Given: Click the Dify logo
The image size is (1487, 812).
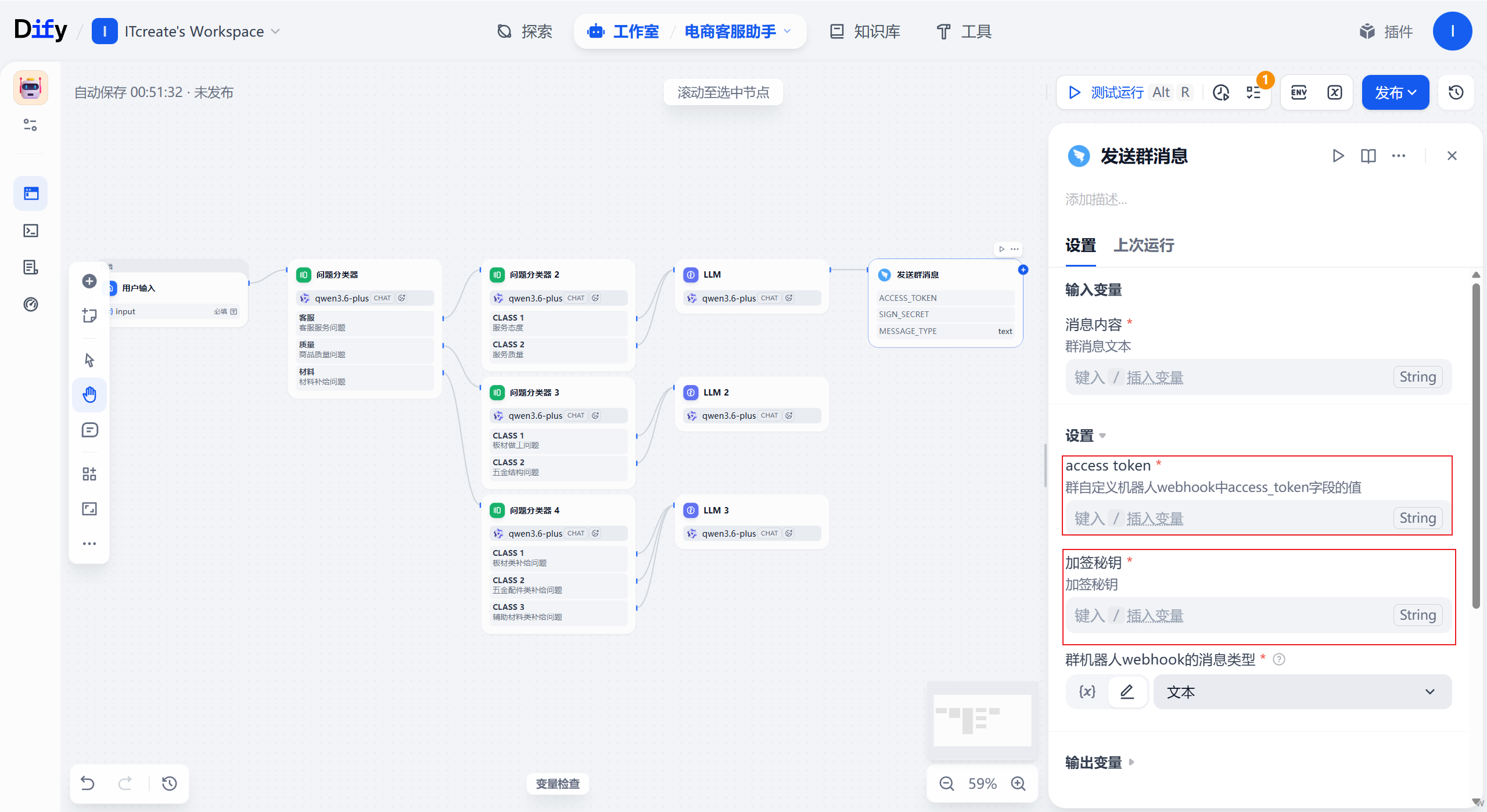Looking at the screenshot, I should 41,30.
